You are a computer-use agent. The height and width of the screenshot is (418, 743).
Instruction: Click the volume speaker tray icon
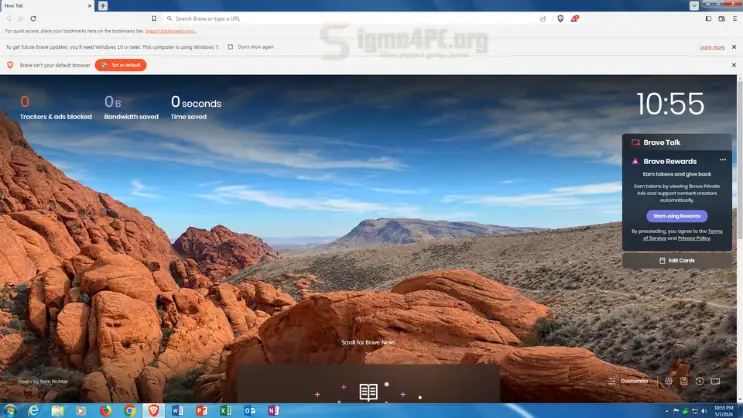coord(704,411)
